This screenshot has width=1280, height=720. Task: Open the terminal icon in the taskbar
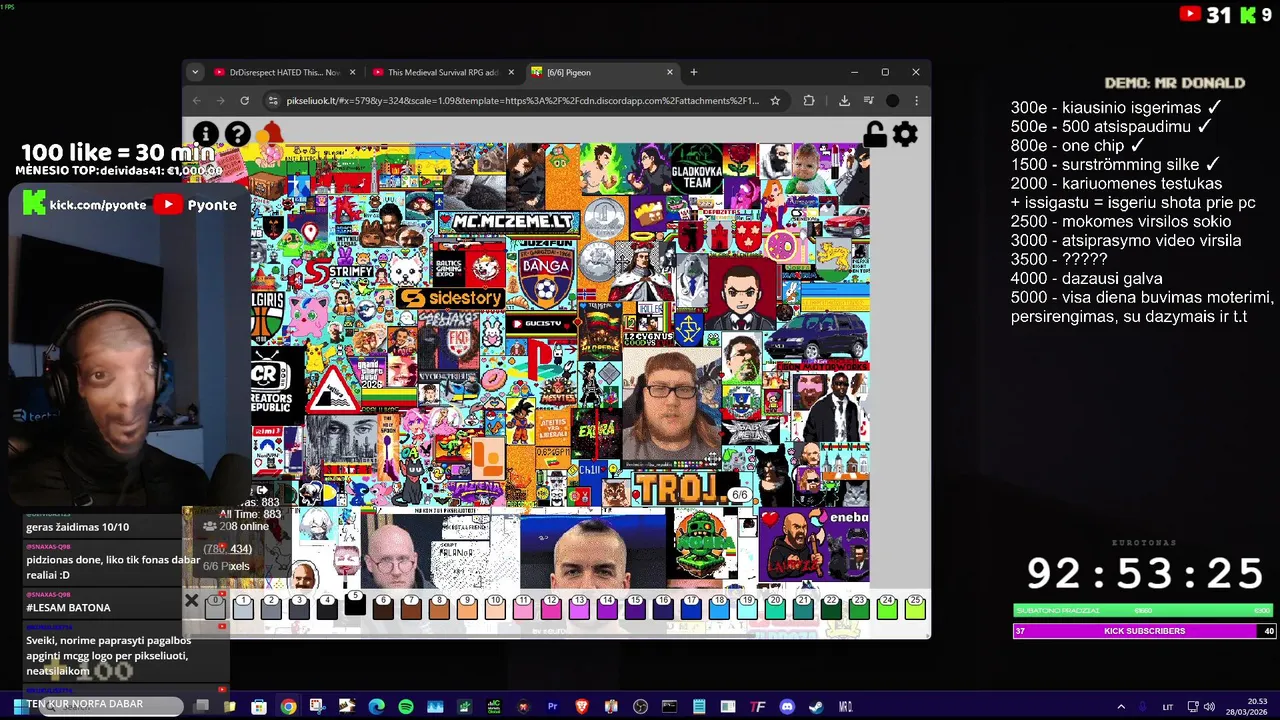(669, 707)
